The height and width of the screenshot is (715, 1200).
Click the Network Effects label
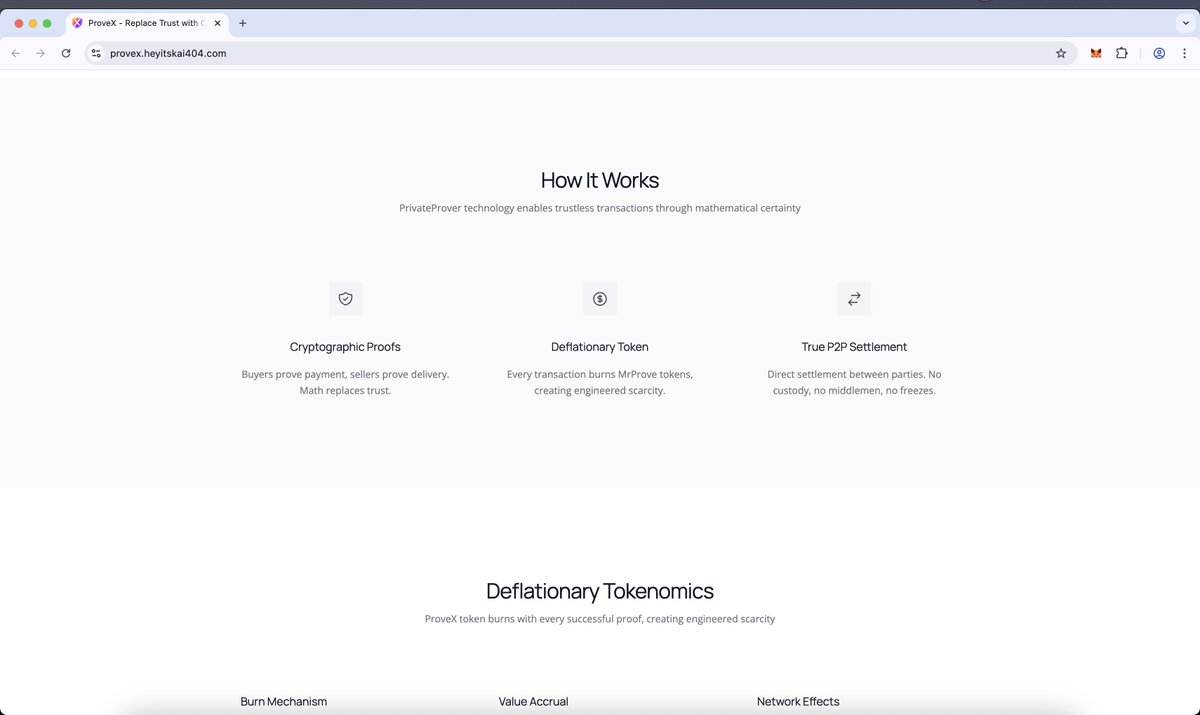coord(798,702)
